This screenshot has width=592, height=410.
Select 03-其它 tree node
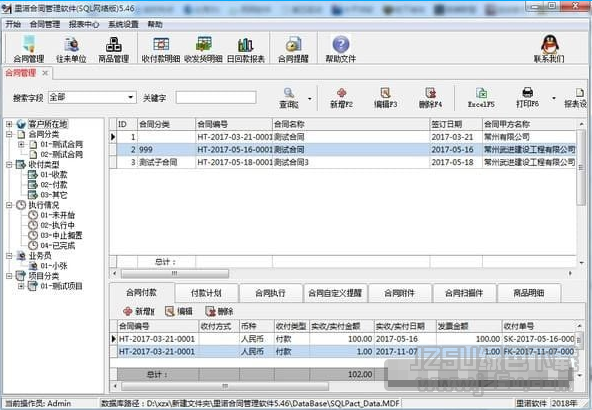point(54,195)
